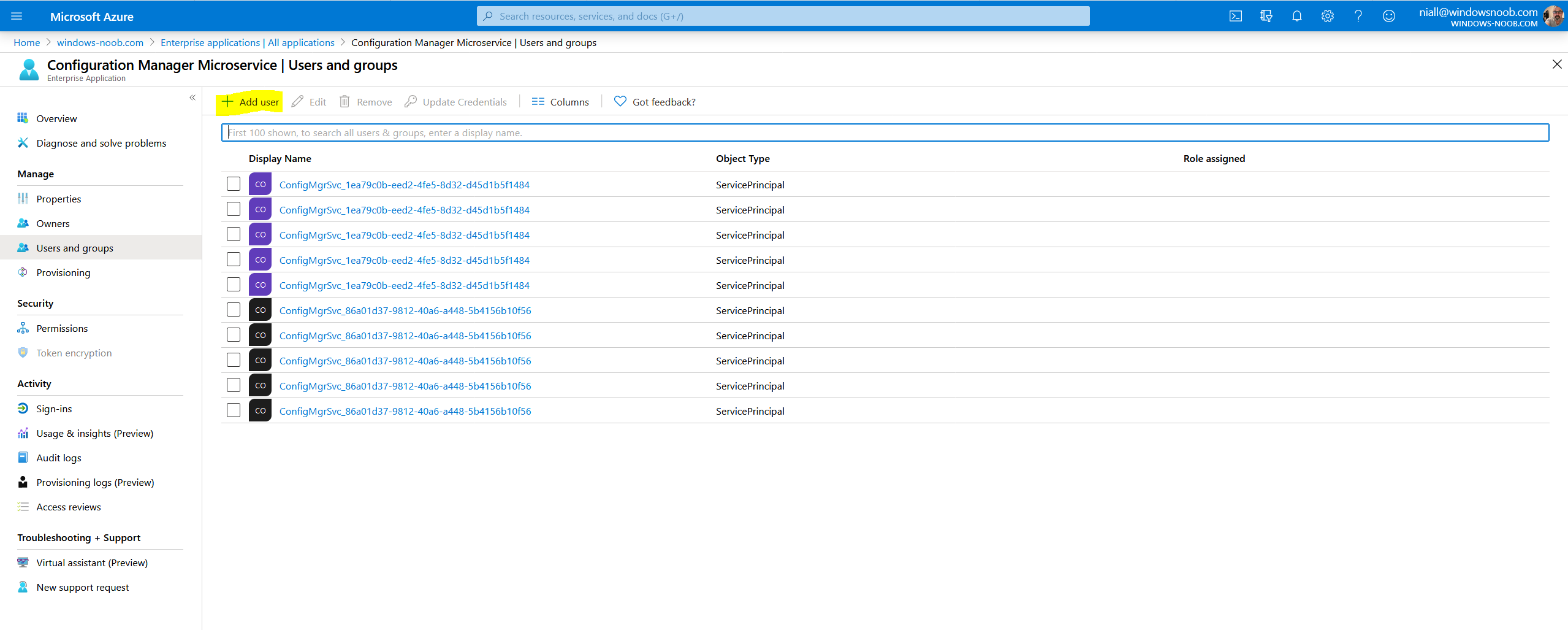Click Got feedback? heart link
The image size is (1568, 630).
click(655, 102)
